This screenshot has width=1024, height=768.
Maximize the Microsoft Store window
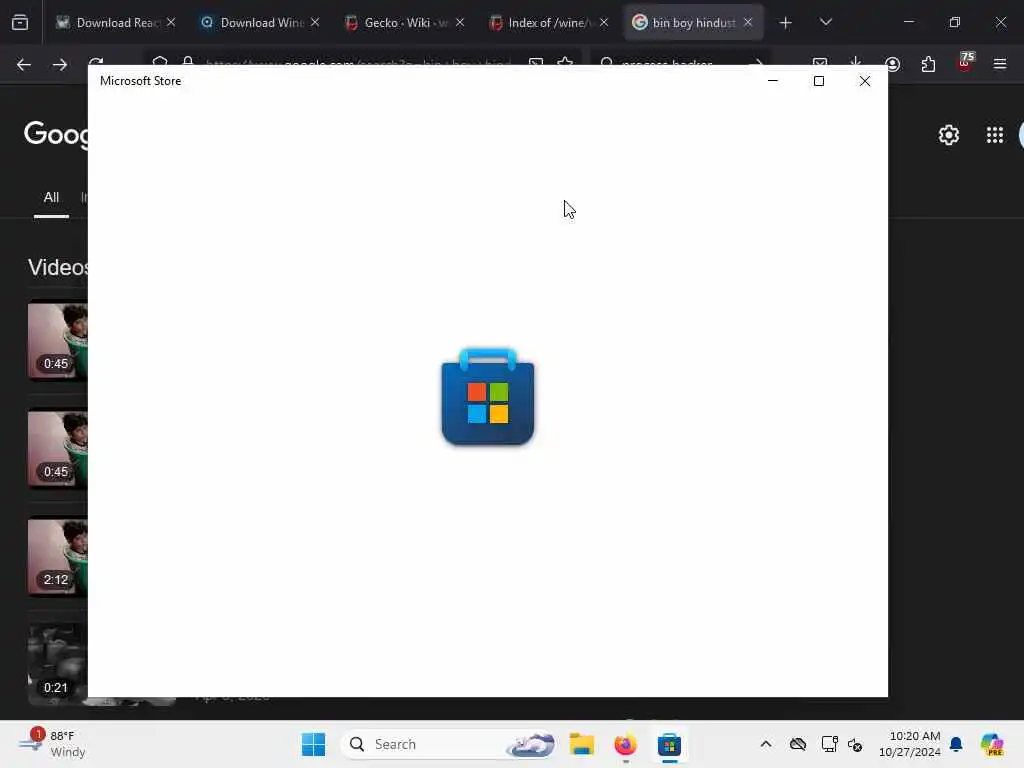tap(819, 81)
